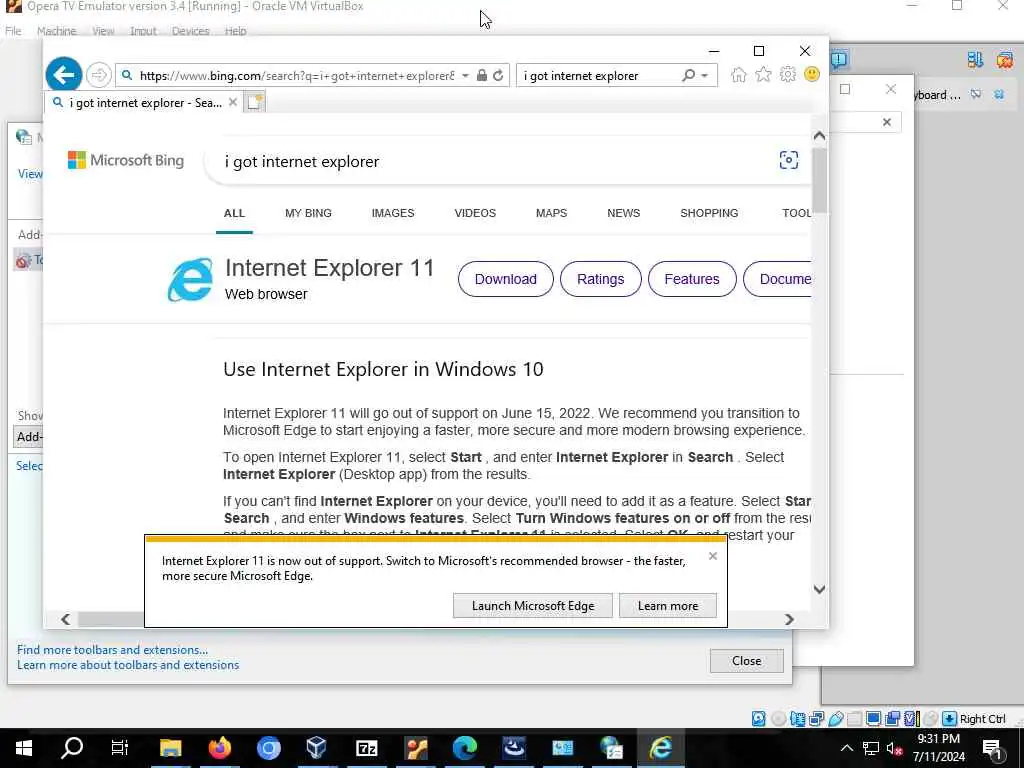Open search provider dropdown arrow

tap(705, 76)
